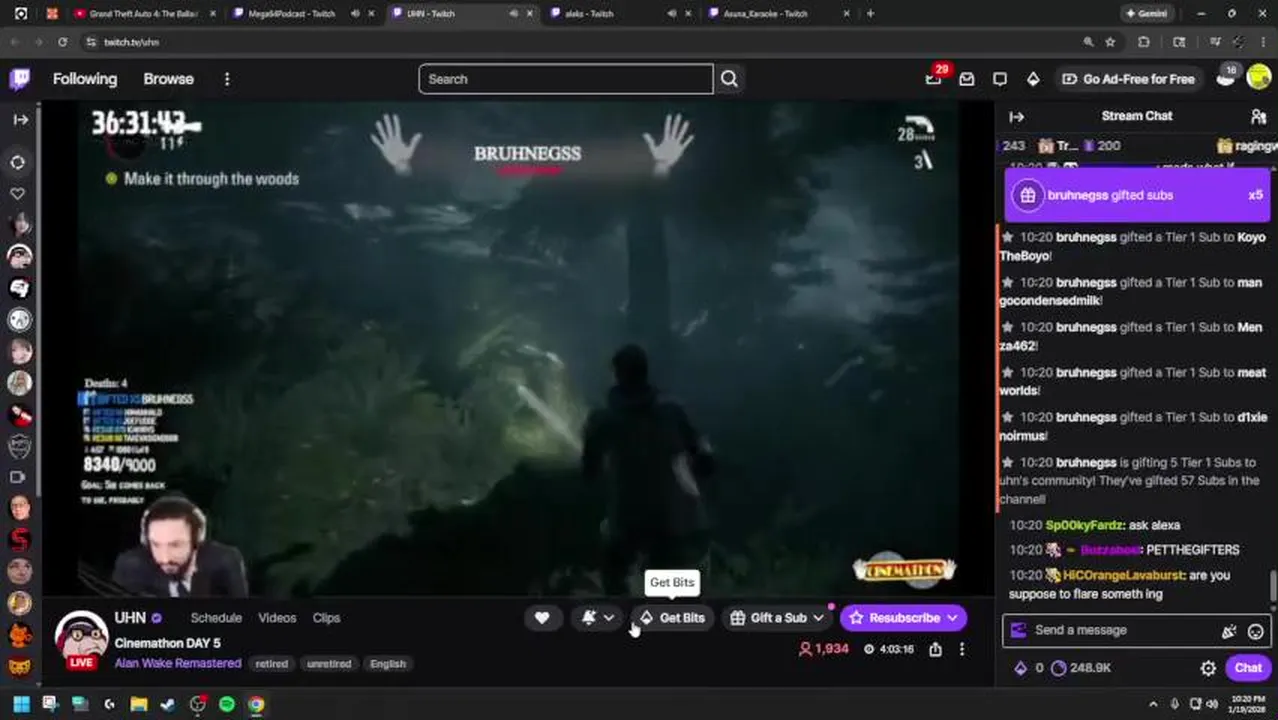The image size is (1278, 720).
Task: Click the 1,934 viewer count
Action: point(823,649)
